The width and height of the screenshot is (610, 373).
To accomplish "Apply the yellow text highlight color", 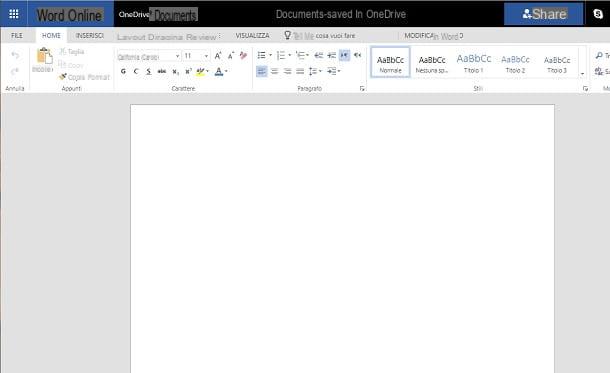I will click(200, 71).
